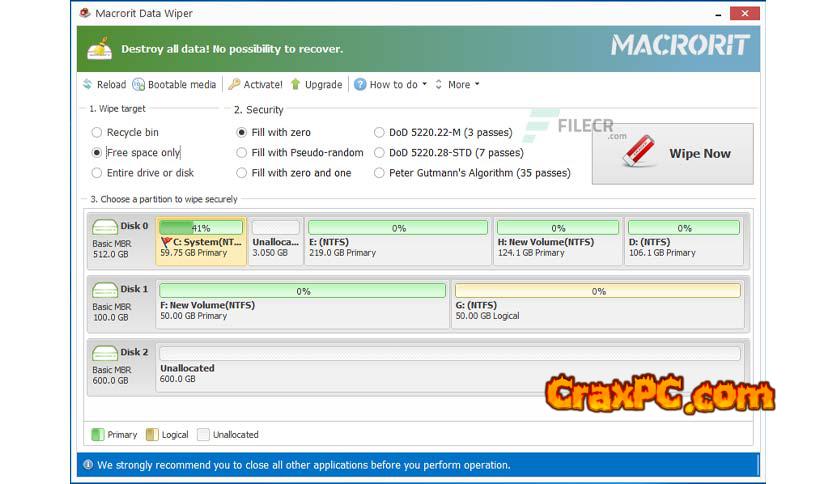The image size is (836, 484).
Task: Click the Upgrade arrow icon
Action: pyautogui.click(x=296, y=85)
